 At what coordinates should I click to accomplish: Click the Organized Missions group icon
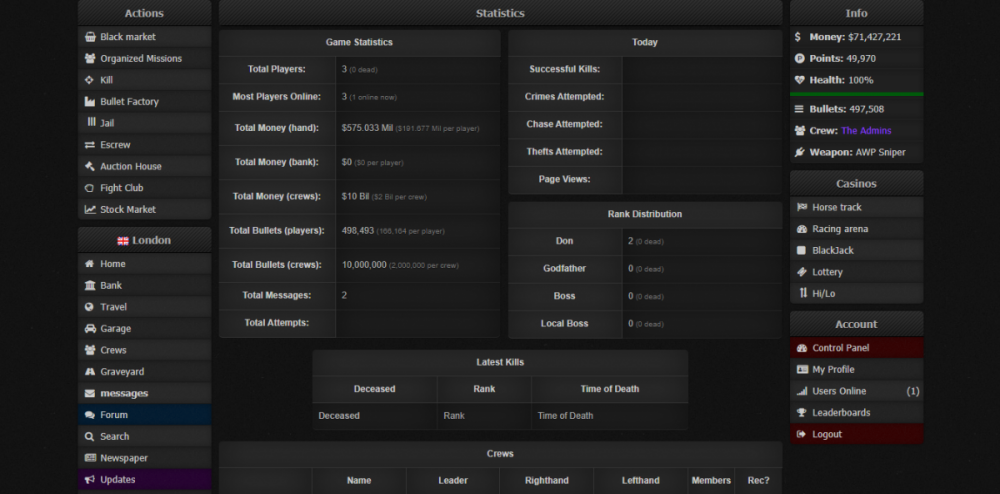click(x=90, y=59)
